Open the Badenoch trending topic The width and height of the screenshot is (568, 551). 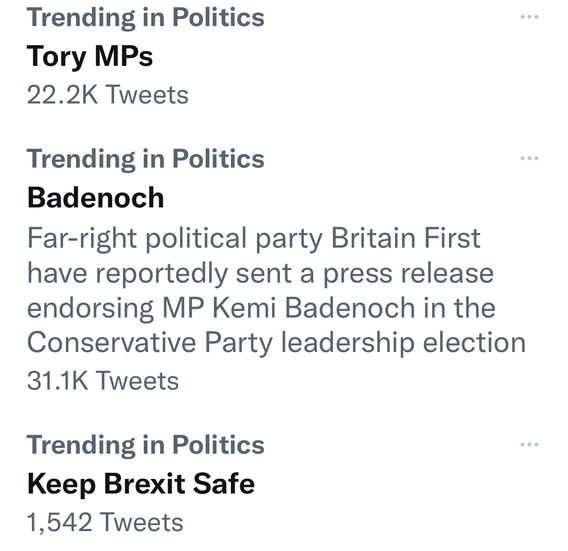pyautogui.click(x=96, y=198)
